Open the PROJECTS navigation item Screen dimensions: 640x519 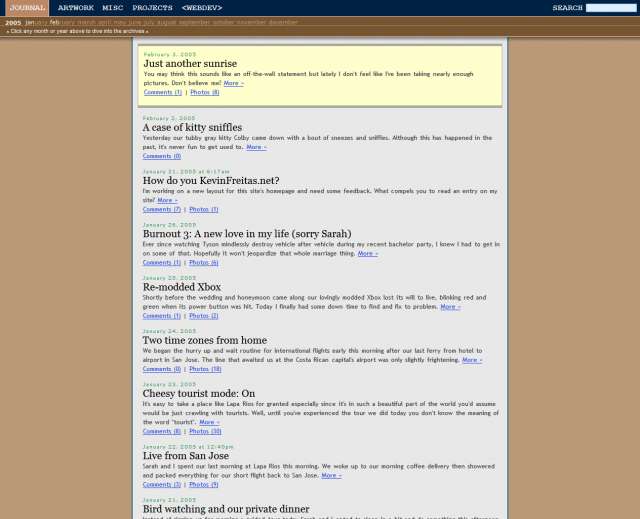click(x=152, y=8)
